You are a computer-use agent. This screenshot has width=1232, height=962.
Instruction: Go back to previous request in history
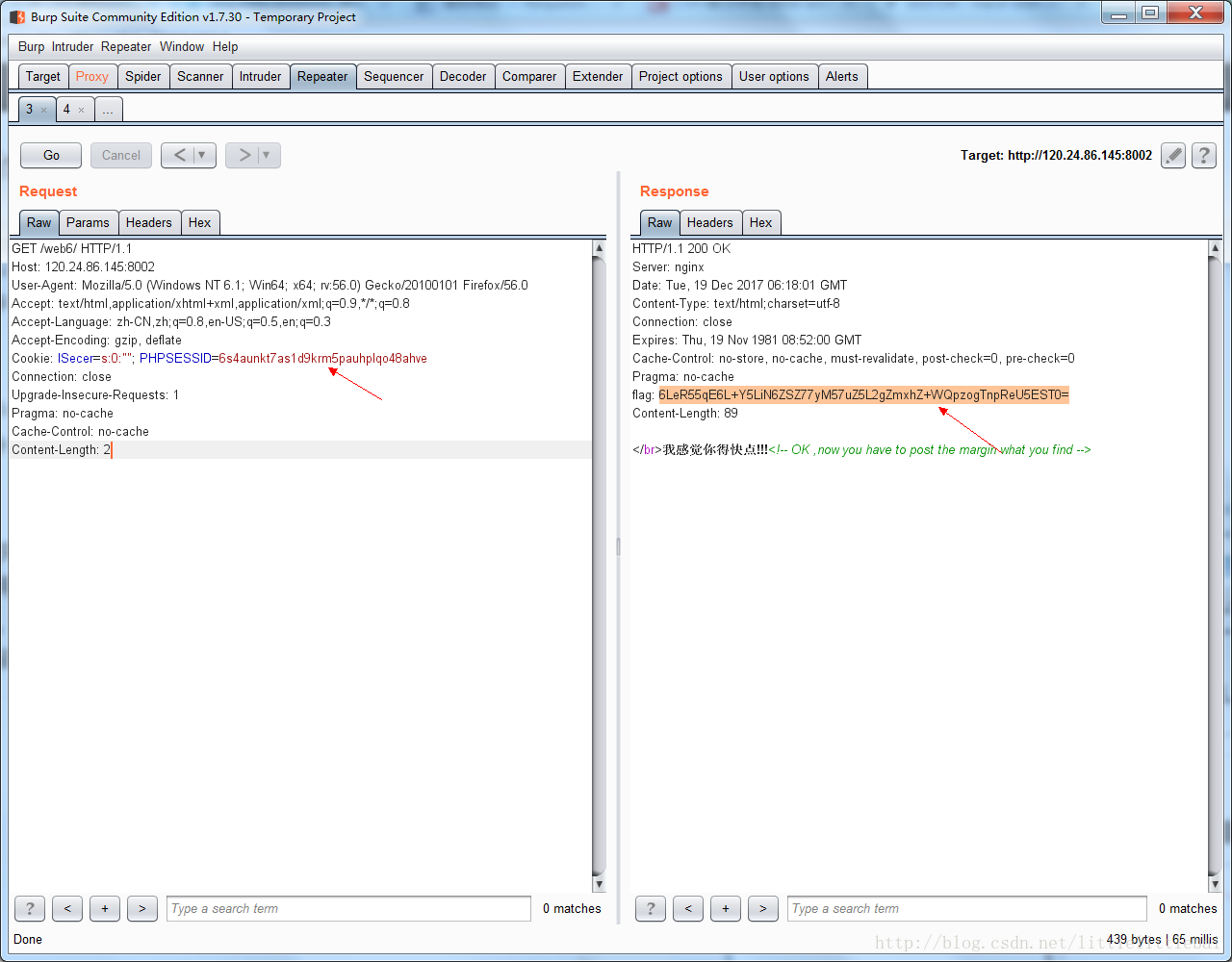tap(179, 155)
